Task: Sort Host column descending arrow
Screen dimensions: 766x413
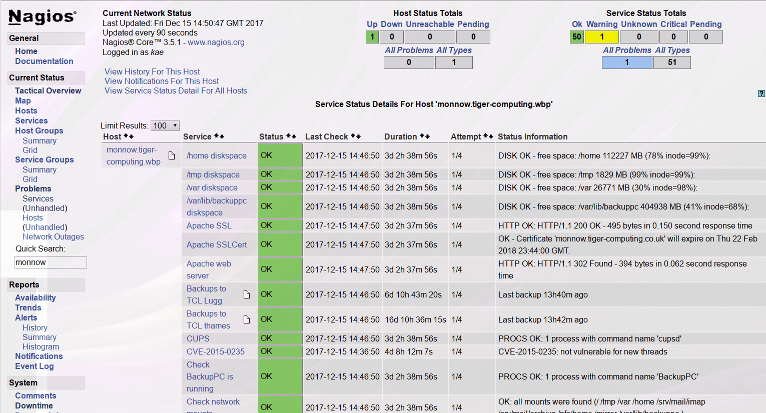Action: click(131, 136)
